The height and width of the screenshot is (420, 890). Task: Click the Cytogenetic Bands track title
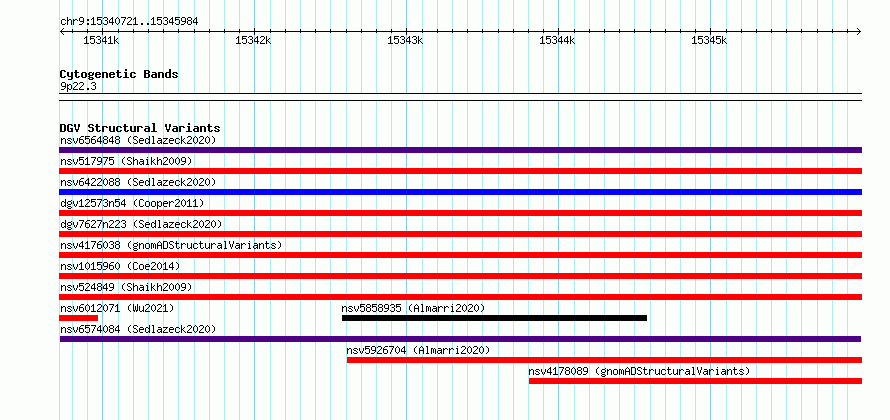119,74
